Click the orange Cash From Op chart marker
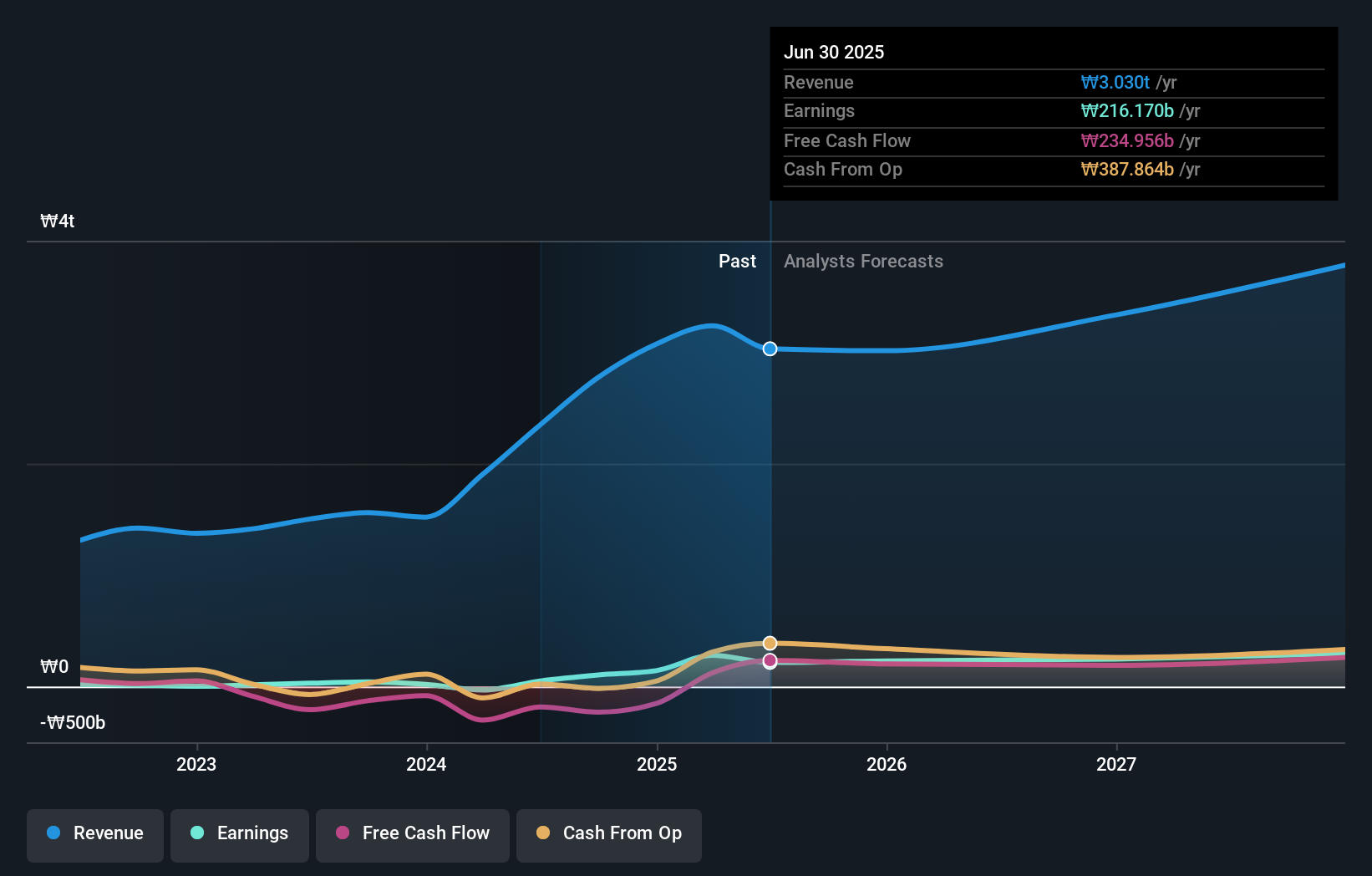This screenshot has height=876, width=1372. click(769, 643)
